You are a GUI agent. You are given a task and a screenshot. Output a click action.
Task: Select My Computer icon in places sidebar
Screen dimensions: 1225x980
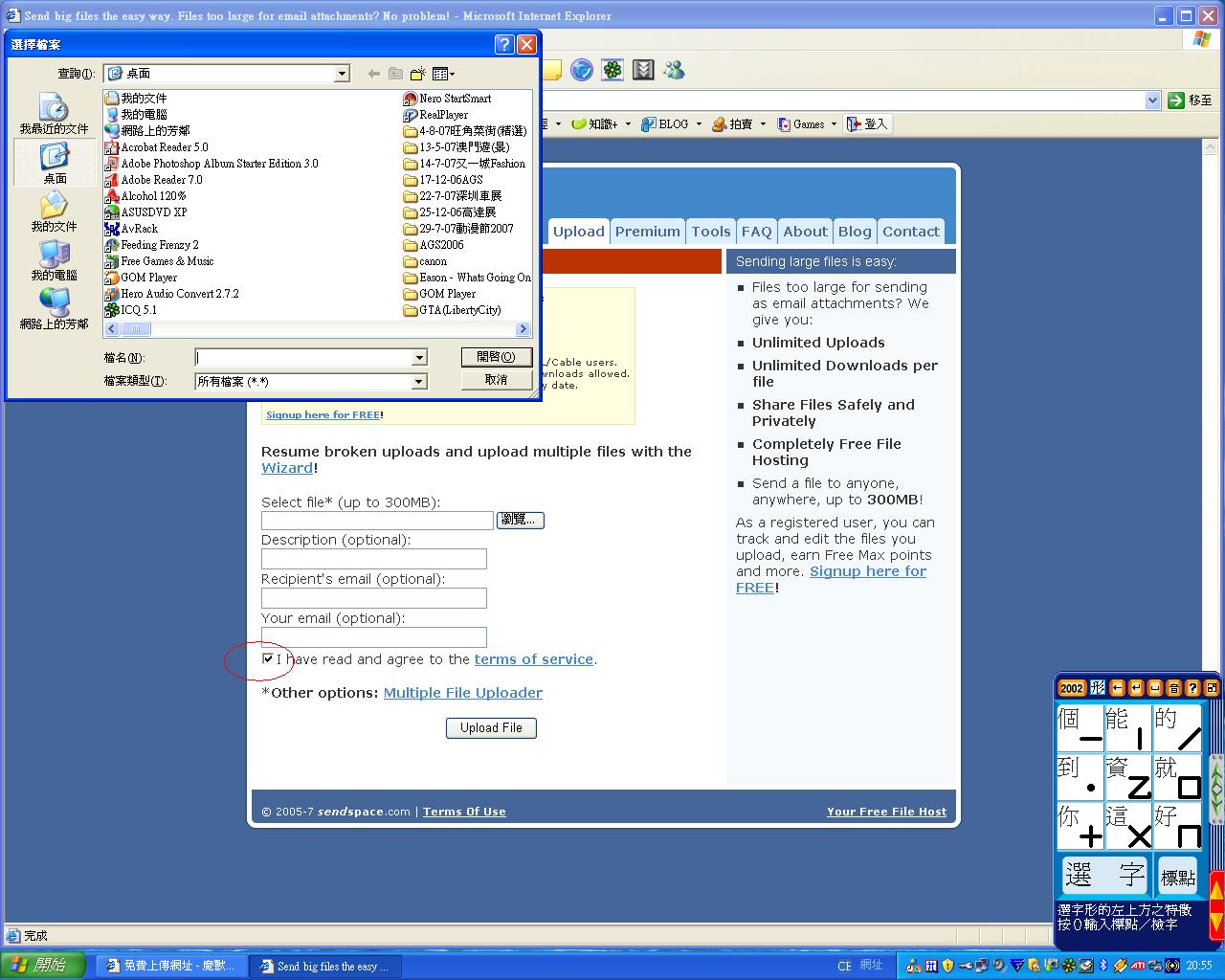click(x=54, y=260)
